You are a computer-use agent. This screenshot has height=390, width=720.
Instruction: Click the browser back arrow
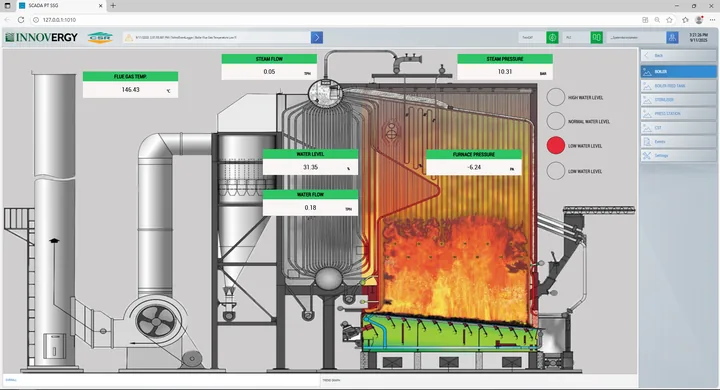(7, 20)
